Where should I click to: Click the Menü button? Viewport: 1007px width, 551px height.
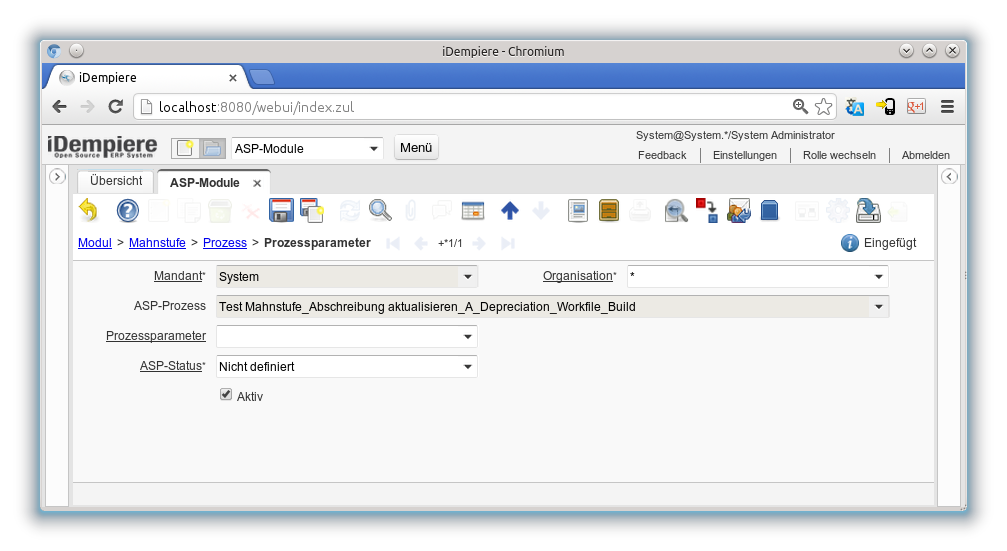pos(416,148)
